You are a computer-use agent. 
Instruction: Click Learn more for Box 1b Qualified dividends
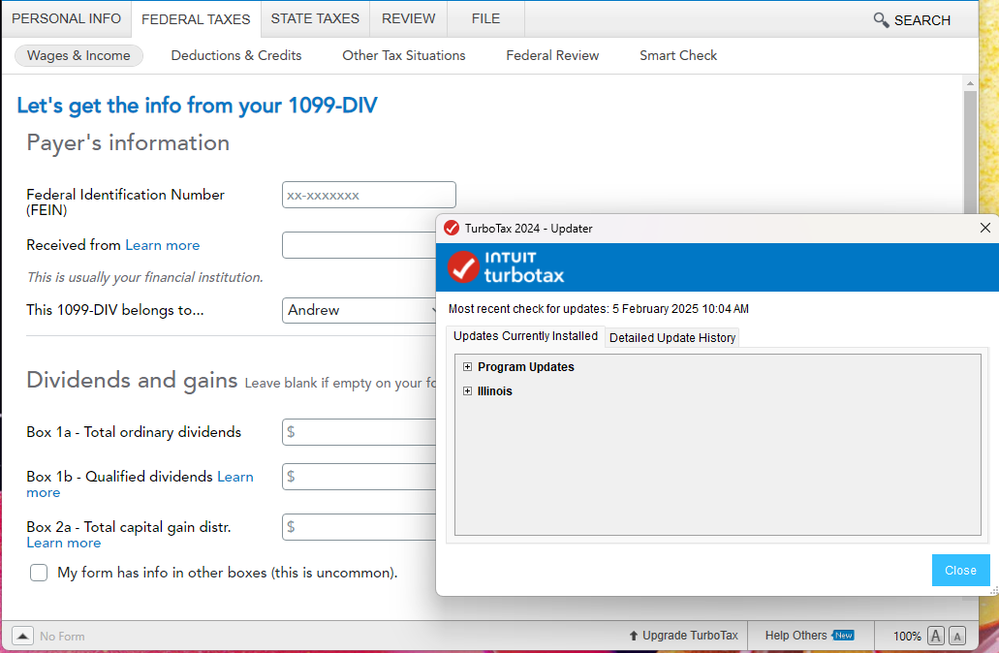tap(140, 484)
